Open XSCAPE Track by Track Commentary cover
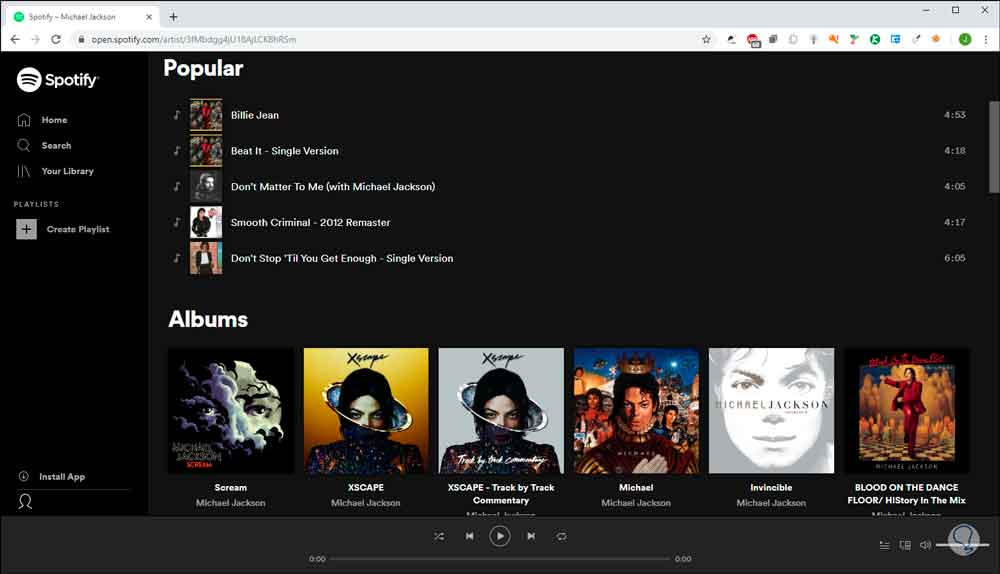Image resolution: width=1000 pixels, height=574 pixels. pos(501,411)
